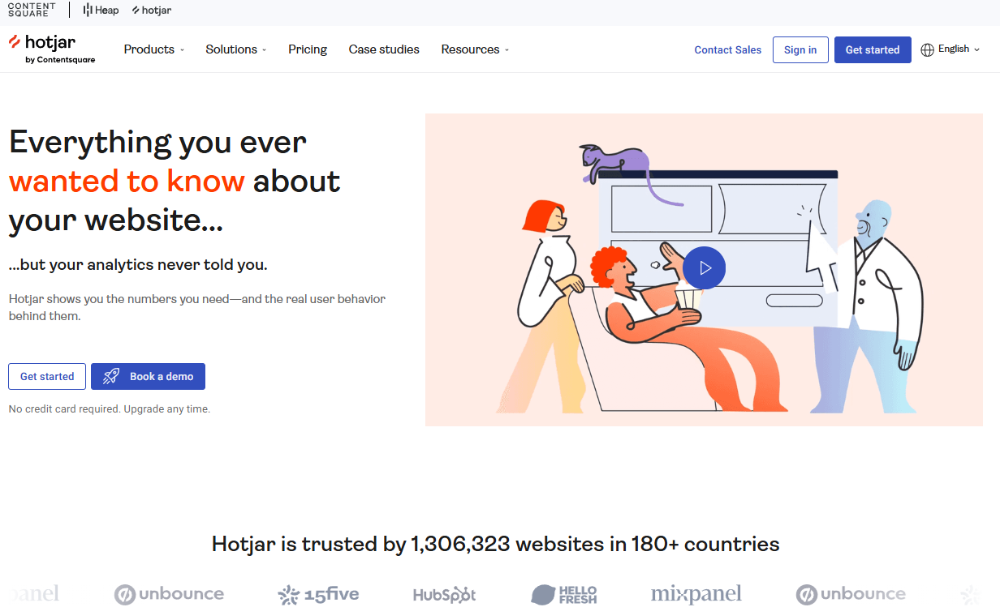Select the HubSpot logo
This screenshot has width=1000, height=615.
pyautogui.click(x=444, y=594)
